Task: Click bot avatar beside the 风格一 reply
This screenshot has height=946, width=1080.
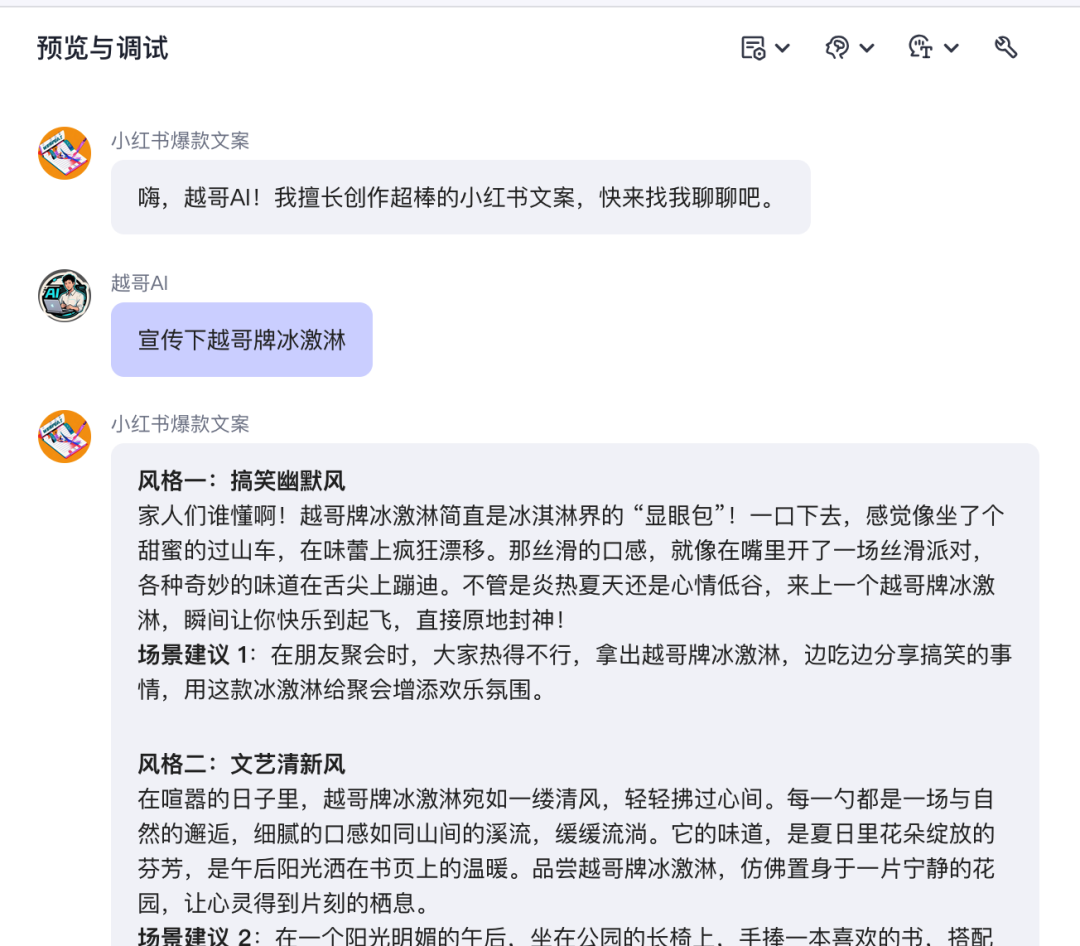Action: tap(64, 436)
